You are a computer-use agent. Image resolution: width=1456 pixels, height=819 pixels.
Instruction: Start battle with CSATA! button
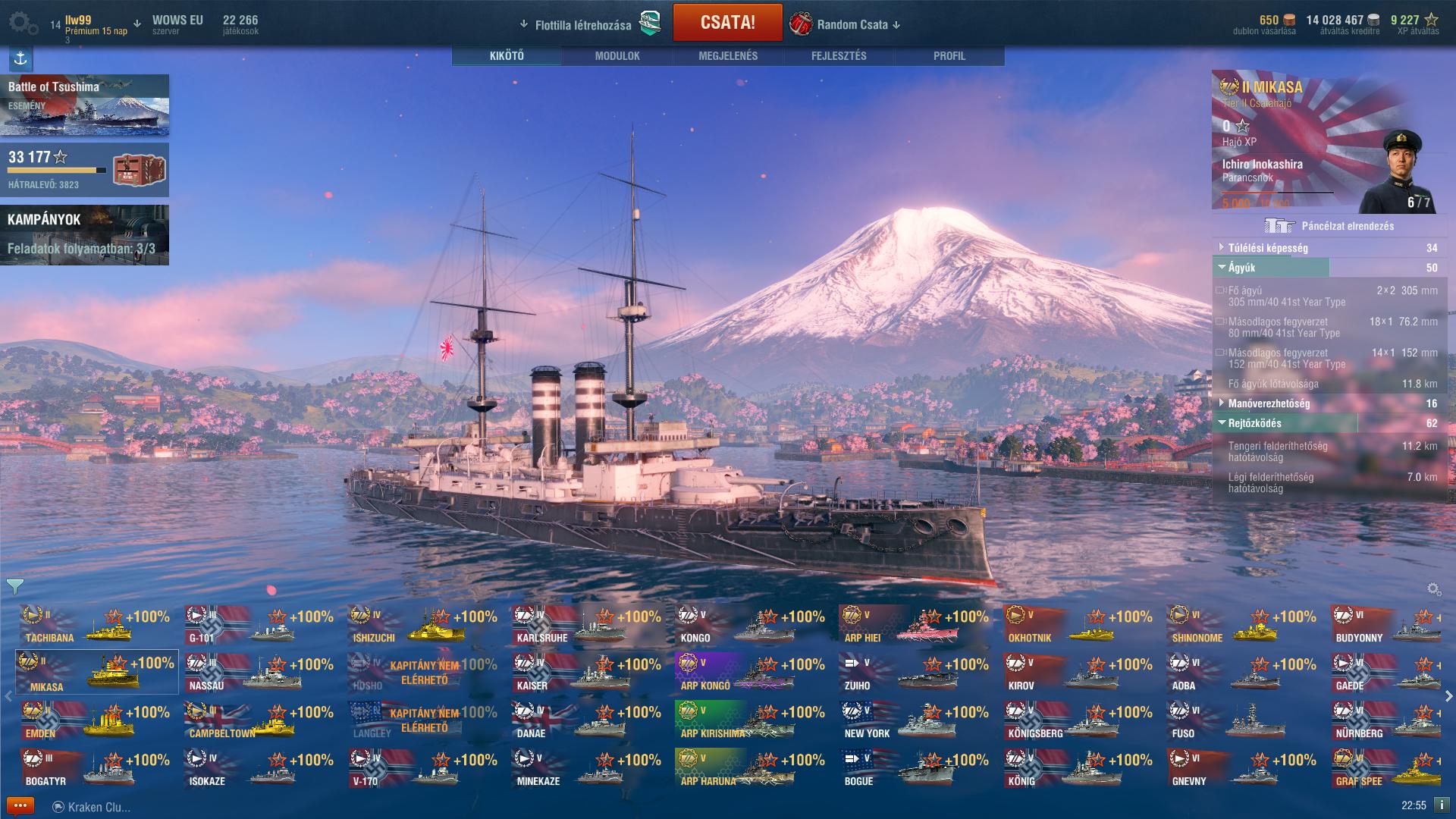click(x=727, y=22)
